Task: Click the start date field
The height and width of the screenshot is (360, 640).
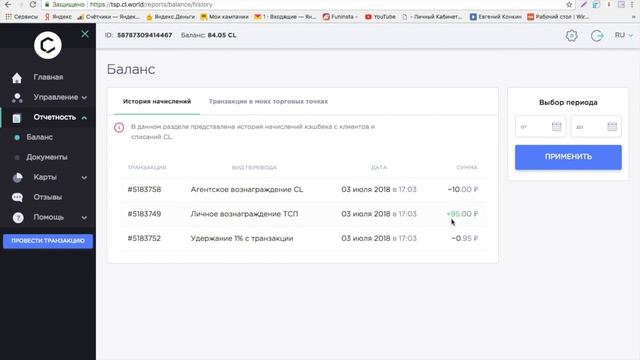Action: click(540, 127)
